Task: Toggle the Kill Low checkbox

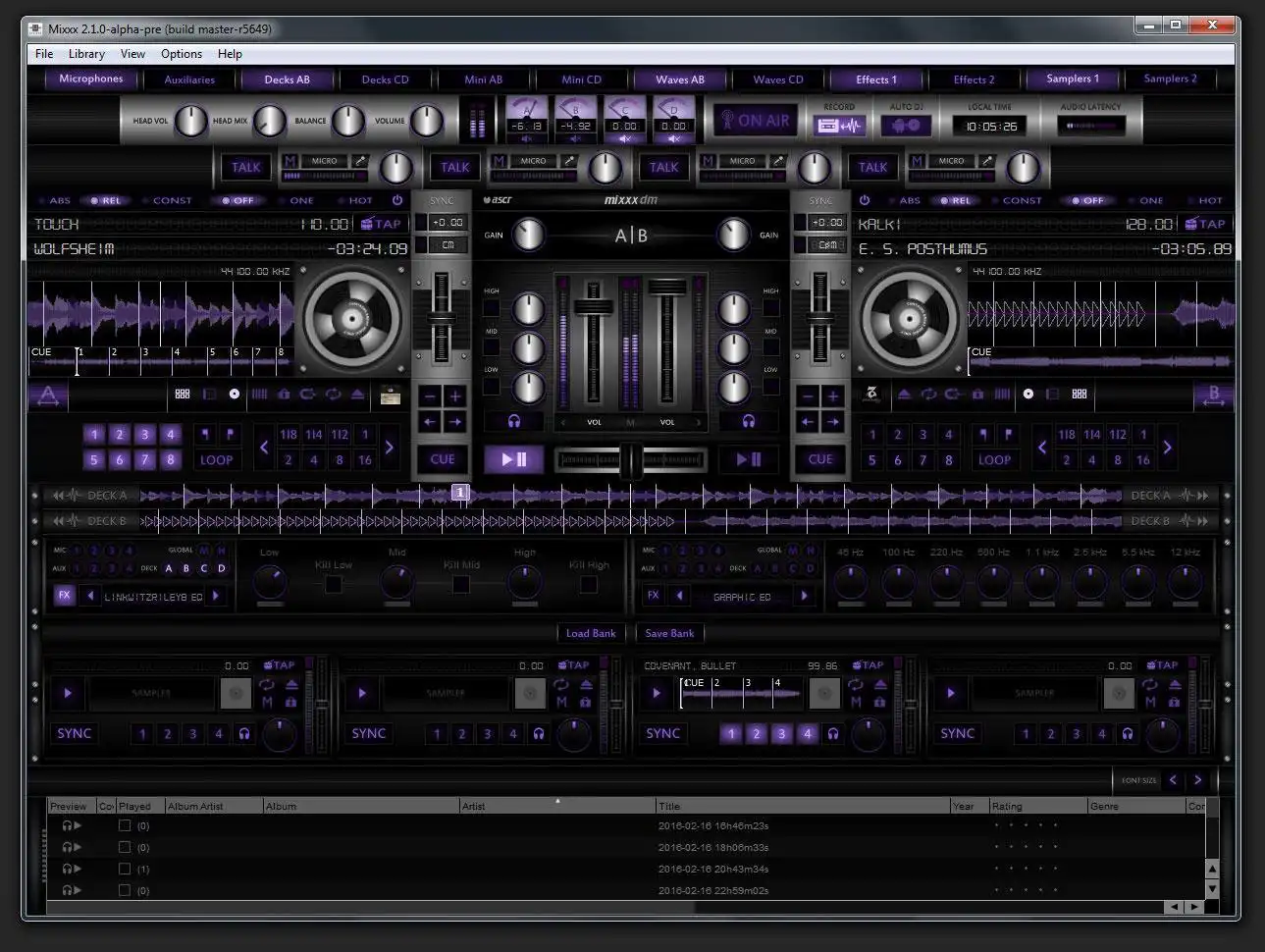Action: coord(334,584)
